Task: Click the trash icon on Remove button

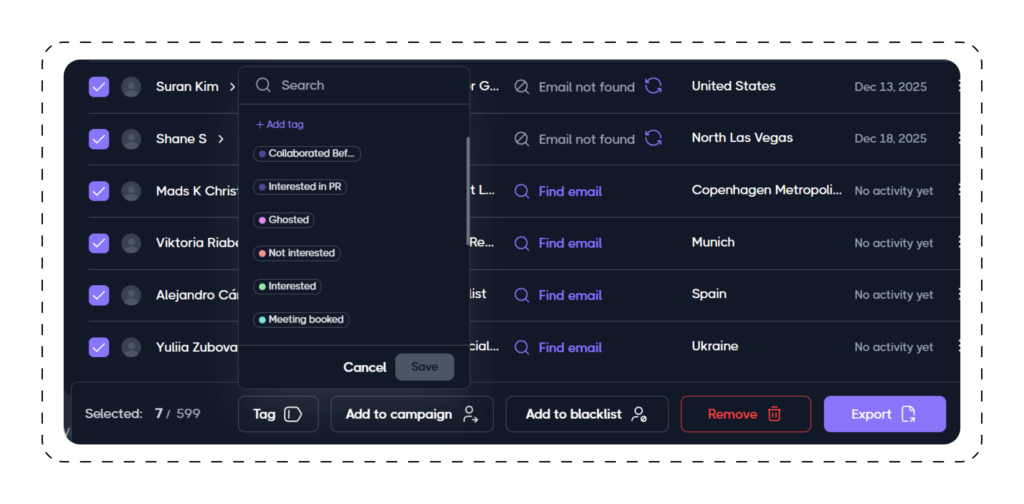Action: (775, 414)
